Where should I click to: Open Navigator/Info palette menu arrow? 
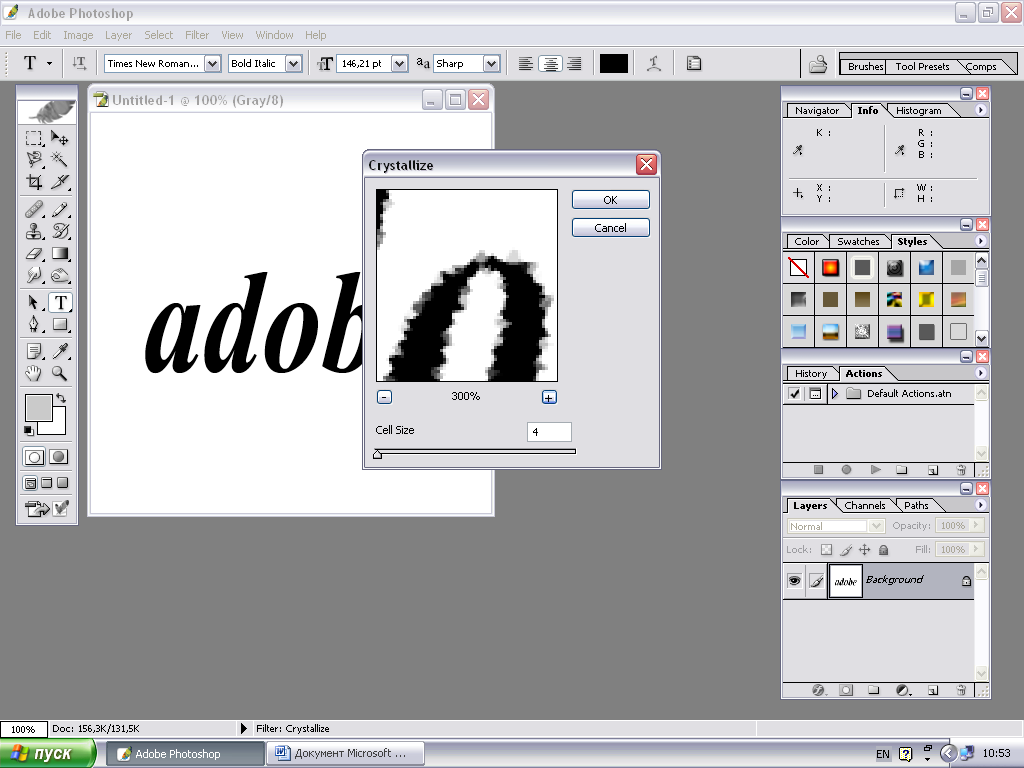[980, 110]
